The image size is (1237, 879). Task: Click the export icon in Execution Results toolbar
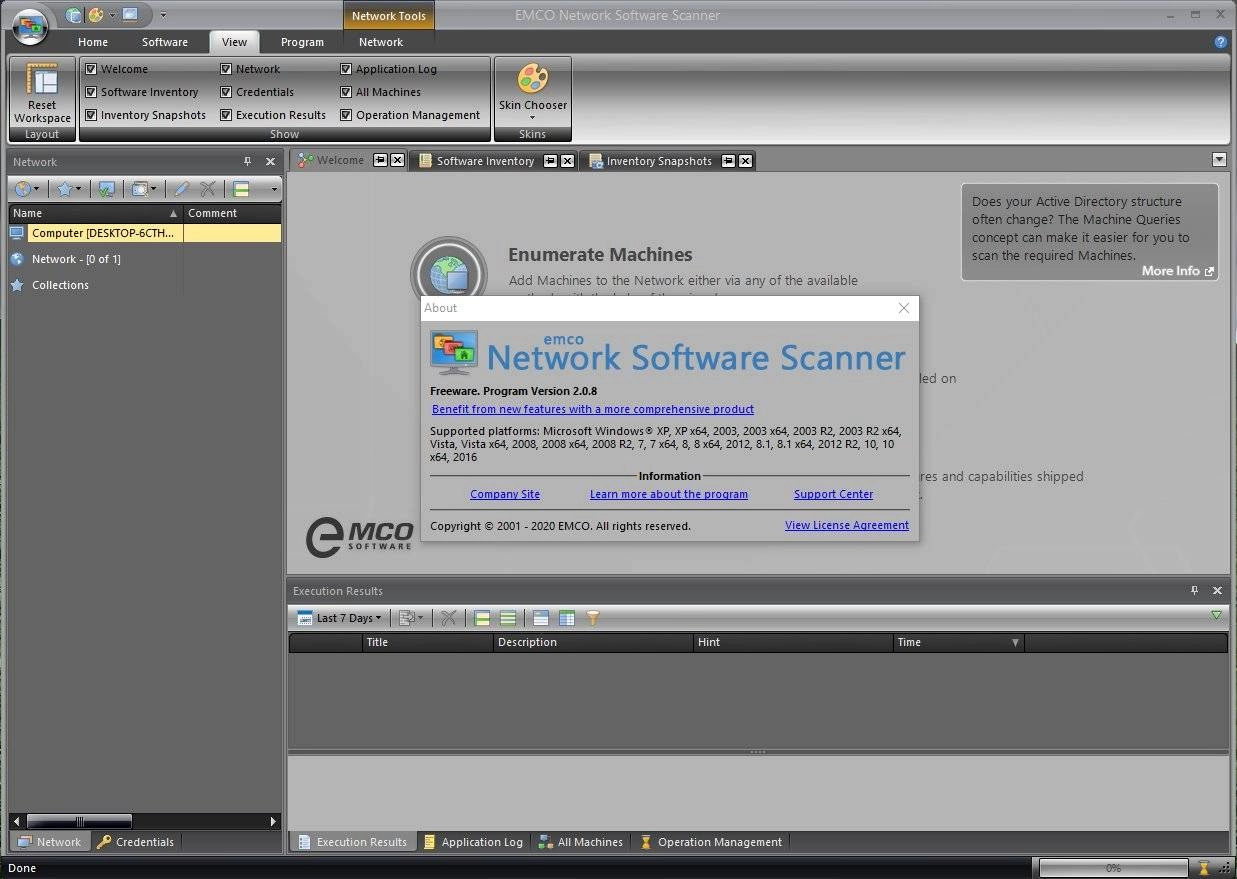tap(406, 618)
